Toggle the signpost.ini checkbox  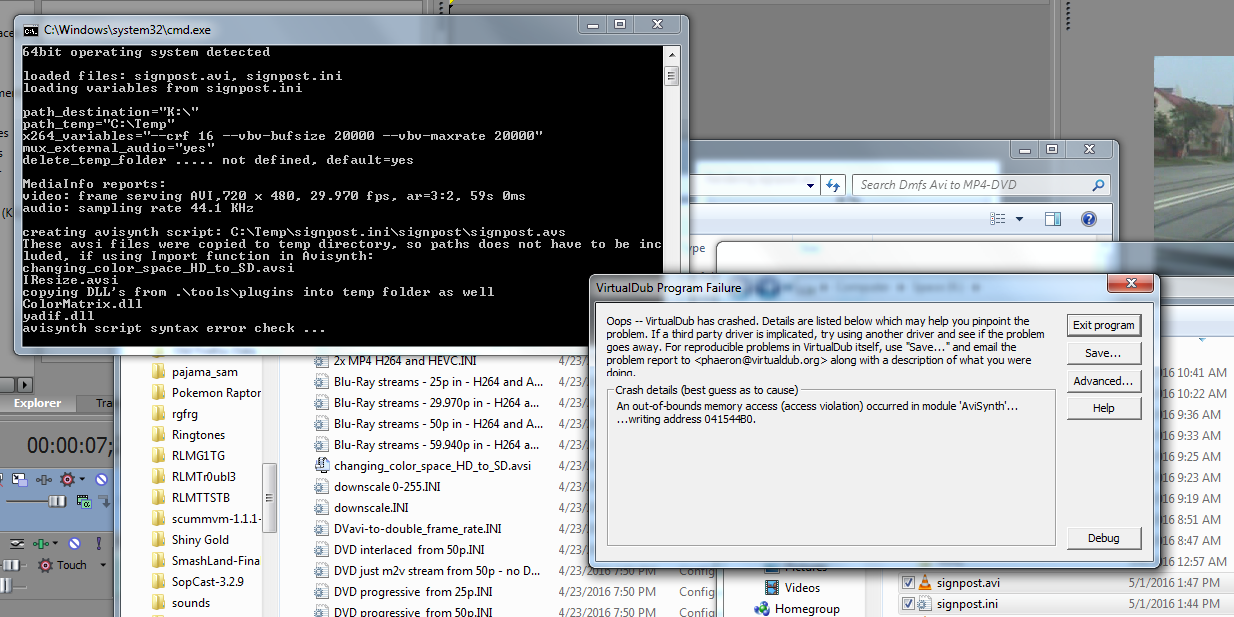[x=908, y=604]
